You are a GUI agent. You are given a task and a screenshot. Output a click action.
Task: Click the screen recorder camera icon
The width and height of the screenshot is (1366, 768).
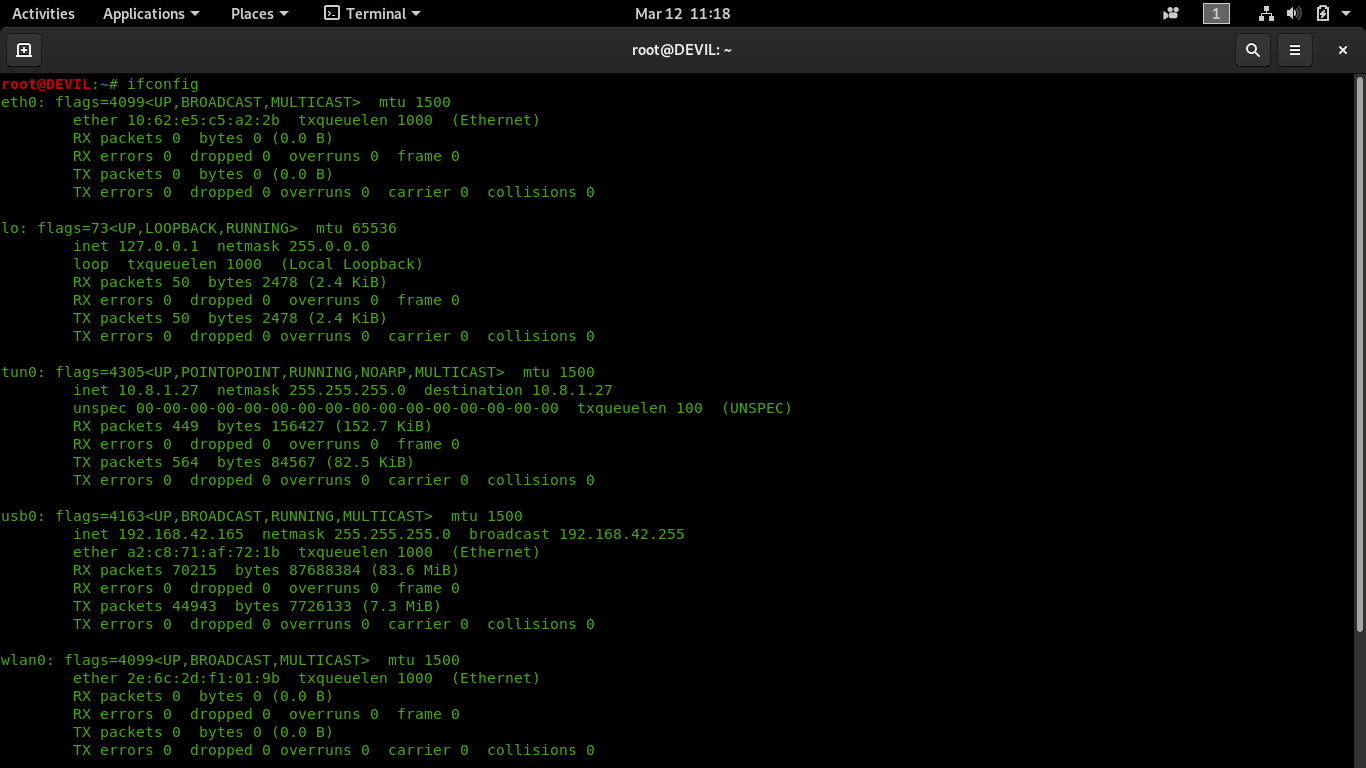pyautogui.click(x=1171, y=14)
